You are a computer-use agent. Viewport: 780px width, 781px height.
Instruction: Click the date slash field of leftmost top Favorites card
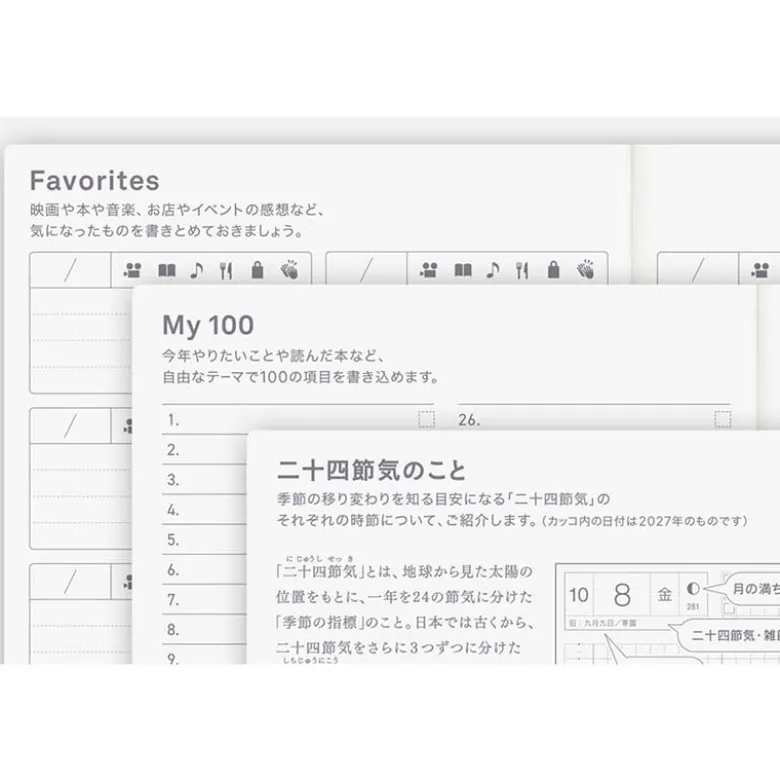(x=70, y=270)
